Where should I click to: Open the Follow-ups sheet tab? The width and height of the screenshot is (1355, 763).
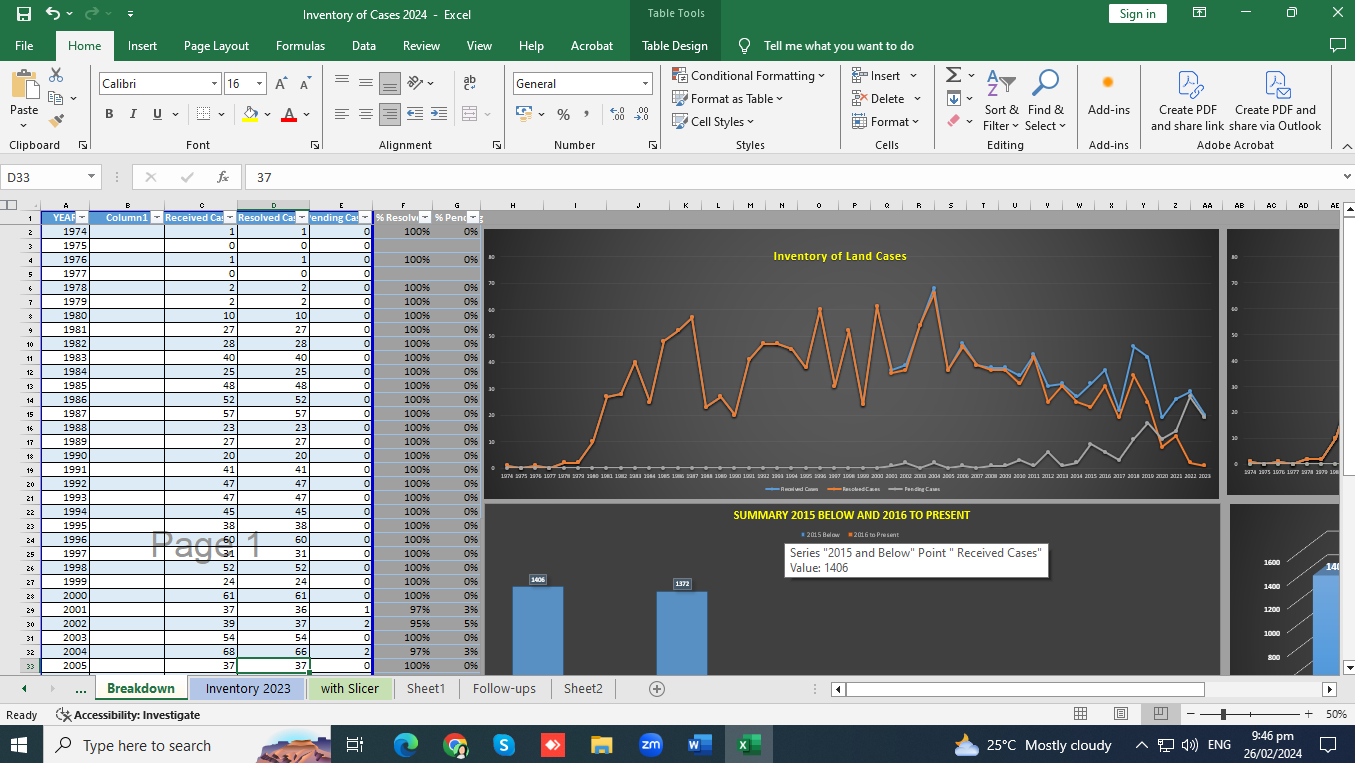tap(504, 689)
